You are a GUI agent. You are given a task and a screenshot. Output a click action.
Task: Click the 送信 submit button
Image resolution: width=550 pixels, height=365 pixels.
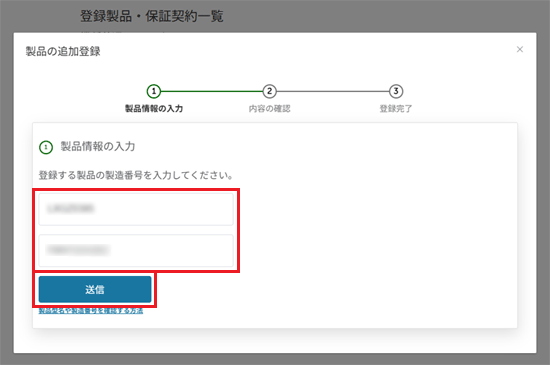click(x=95, y=289)
